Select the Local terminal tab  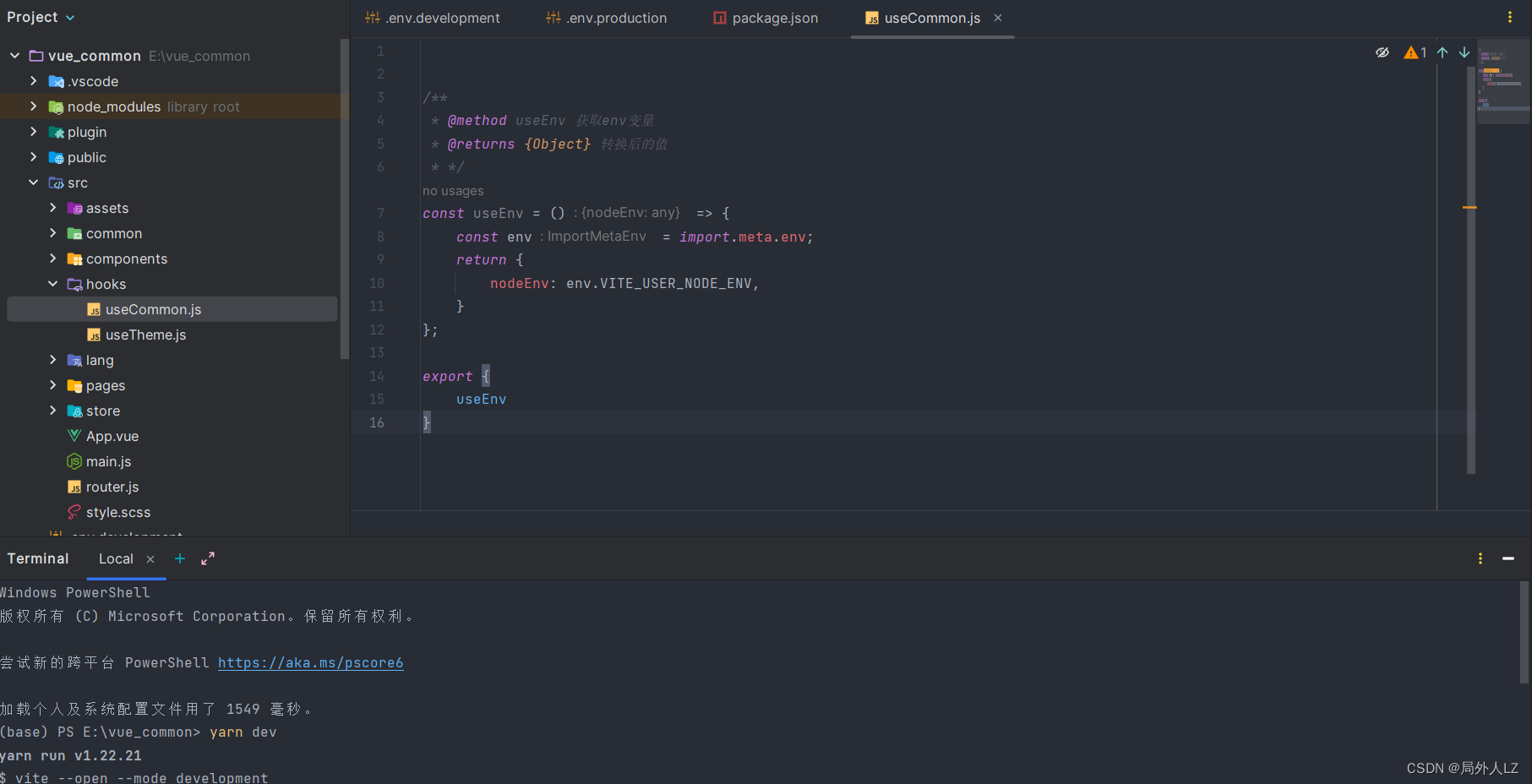pos(116,558)
